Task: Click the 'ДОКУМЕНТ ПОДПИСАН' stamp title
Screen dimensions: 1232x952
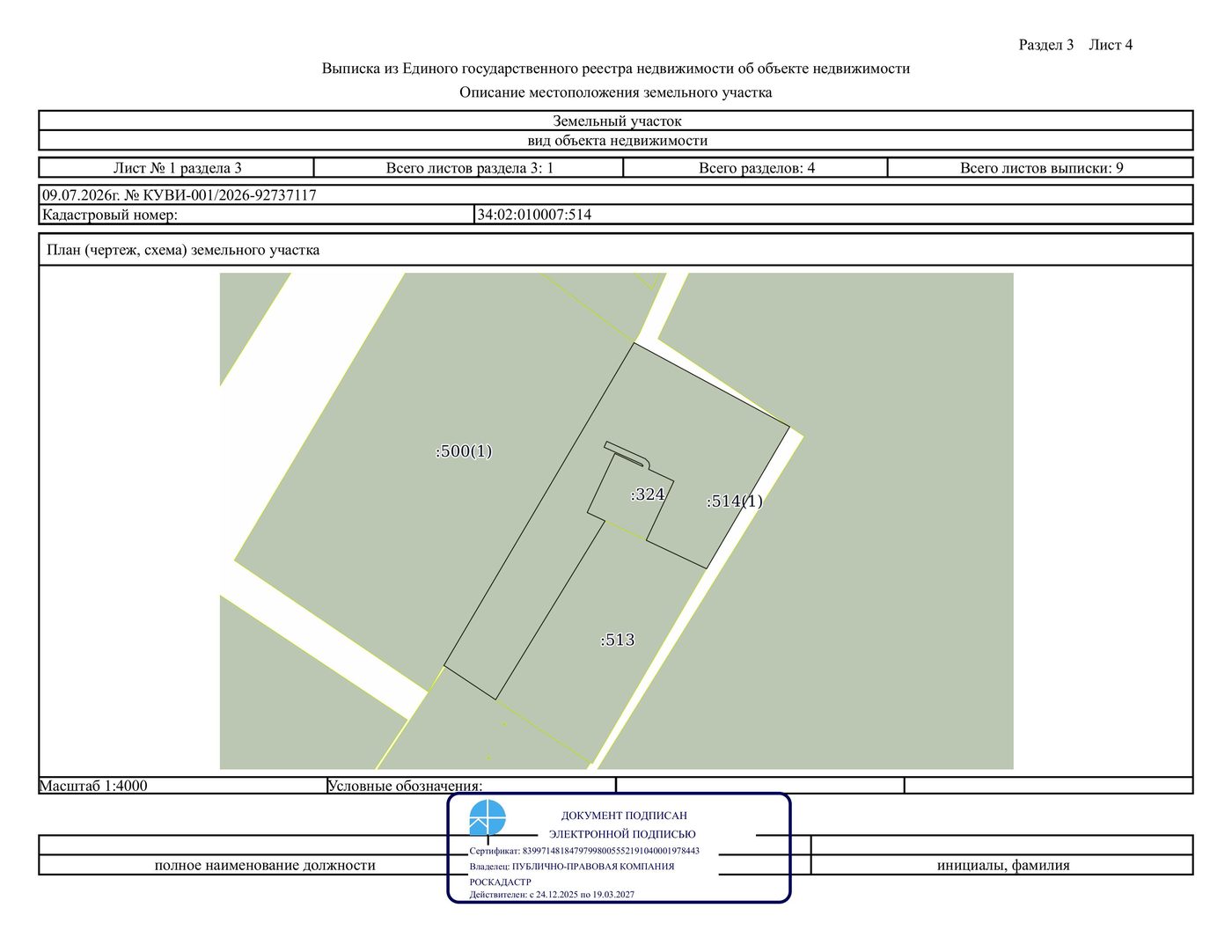Action: pyautogui.click(x=624, y=816)
